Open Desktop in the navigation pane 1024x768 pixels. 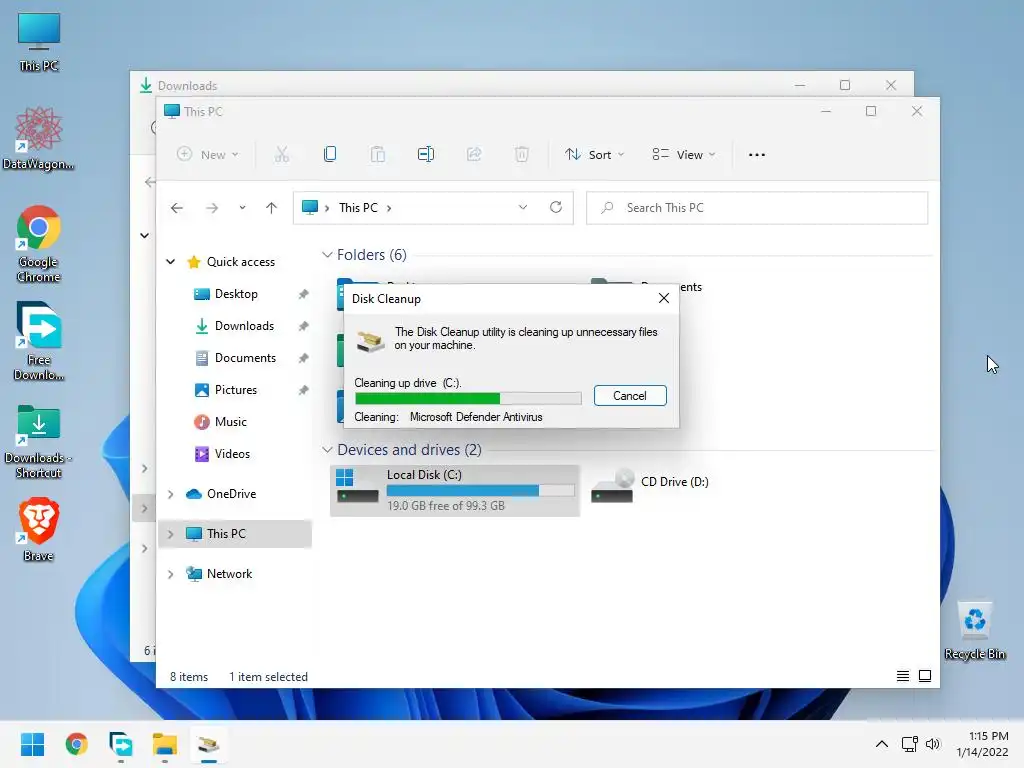(236, 294)
